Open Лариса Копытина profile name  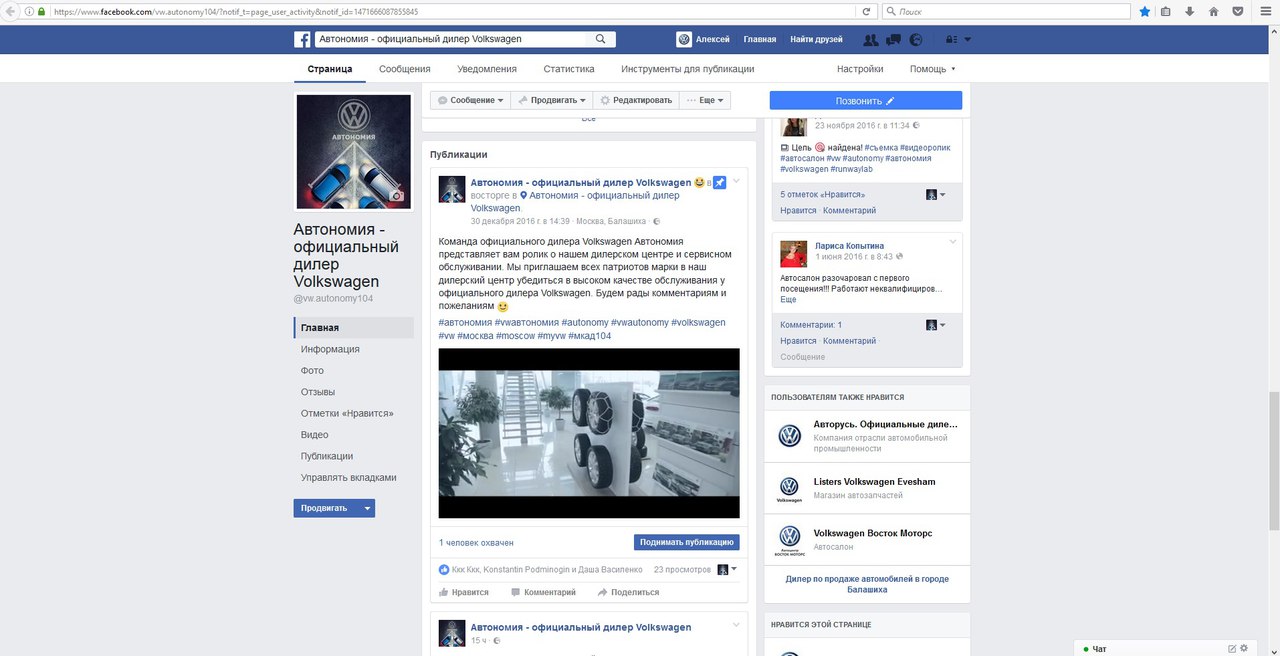click(x=849, y=245)
